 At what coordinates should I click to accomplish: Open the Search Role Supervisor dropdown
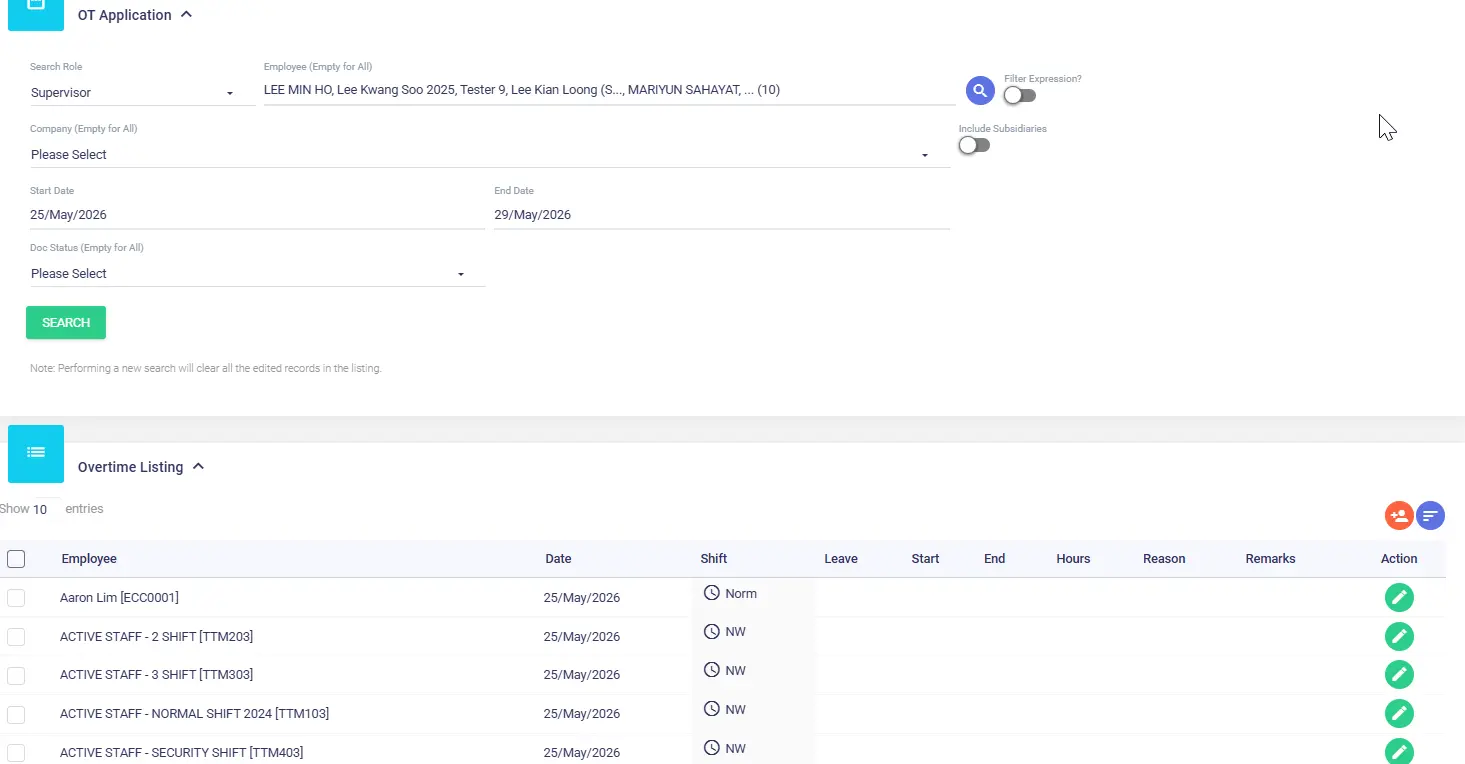pos(142,93)
